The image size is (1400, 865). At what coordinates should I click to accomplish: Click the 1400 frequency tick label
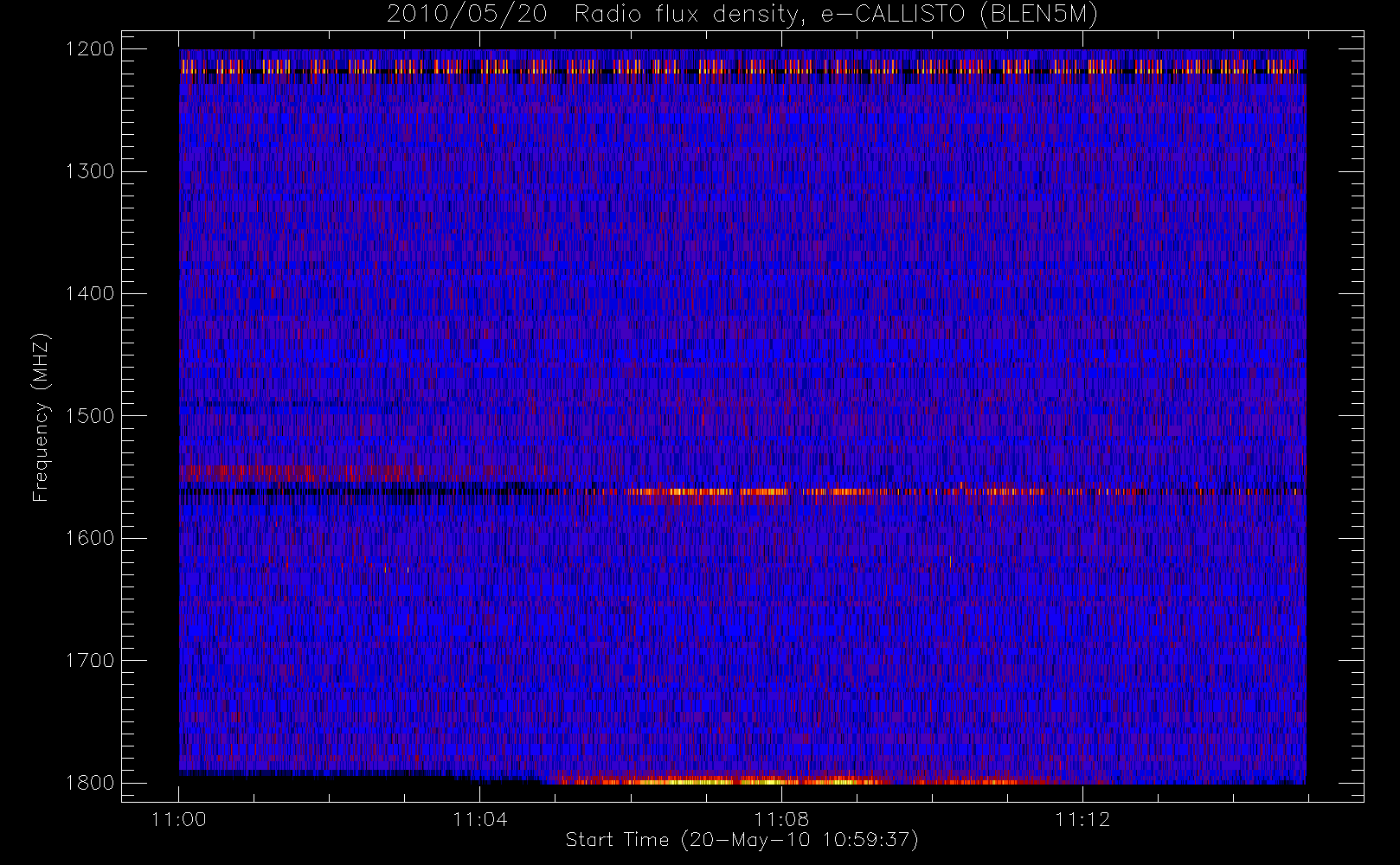[90, 294]
